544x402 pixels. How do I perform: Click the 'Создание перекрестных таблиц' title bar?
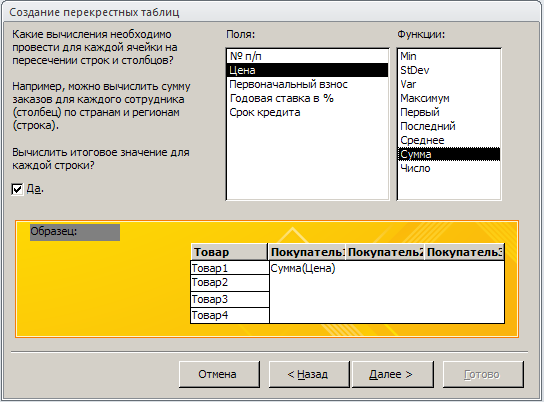tap(272, 12)
